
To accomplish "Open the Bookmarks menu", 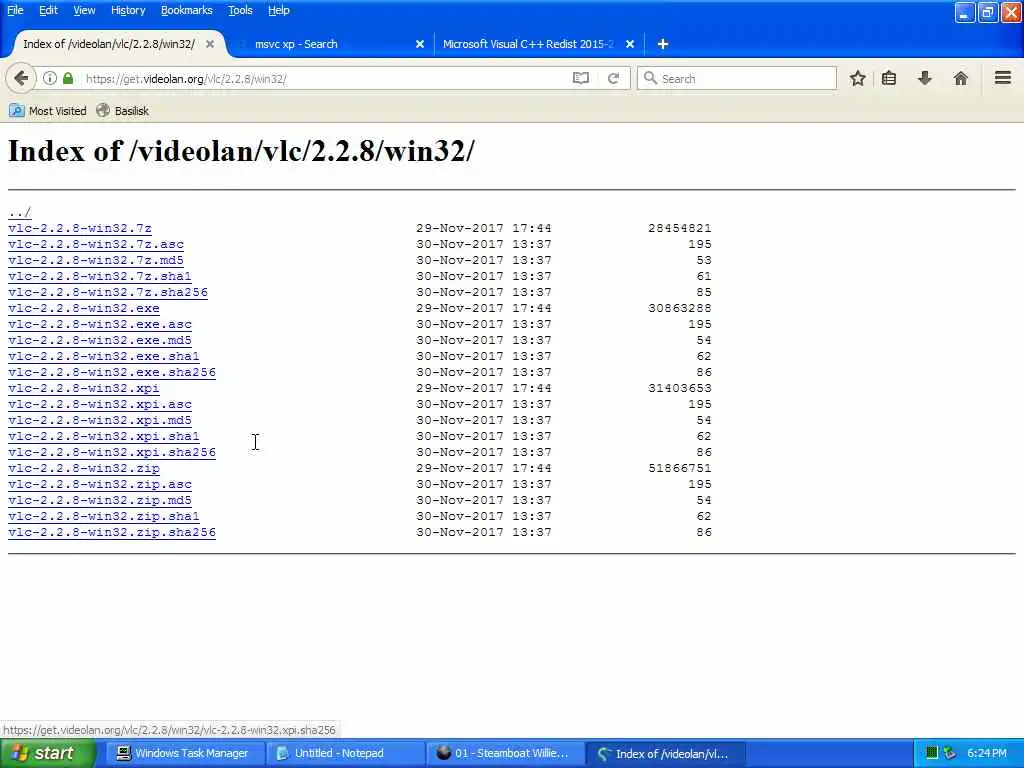I will point(187,10).
